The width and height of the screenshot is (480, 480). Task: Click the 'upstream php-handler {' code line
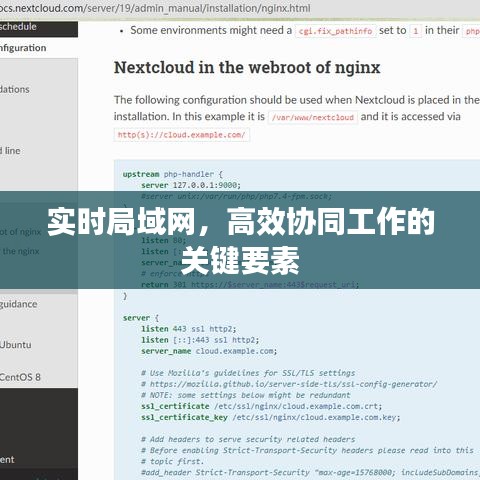point(173,174)
